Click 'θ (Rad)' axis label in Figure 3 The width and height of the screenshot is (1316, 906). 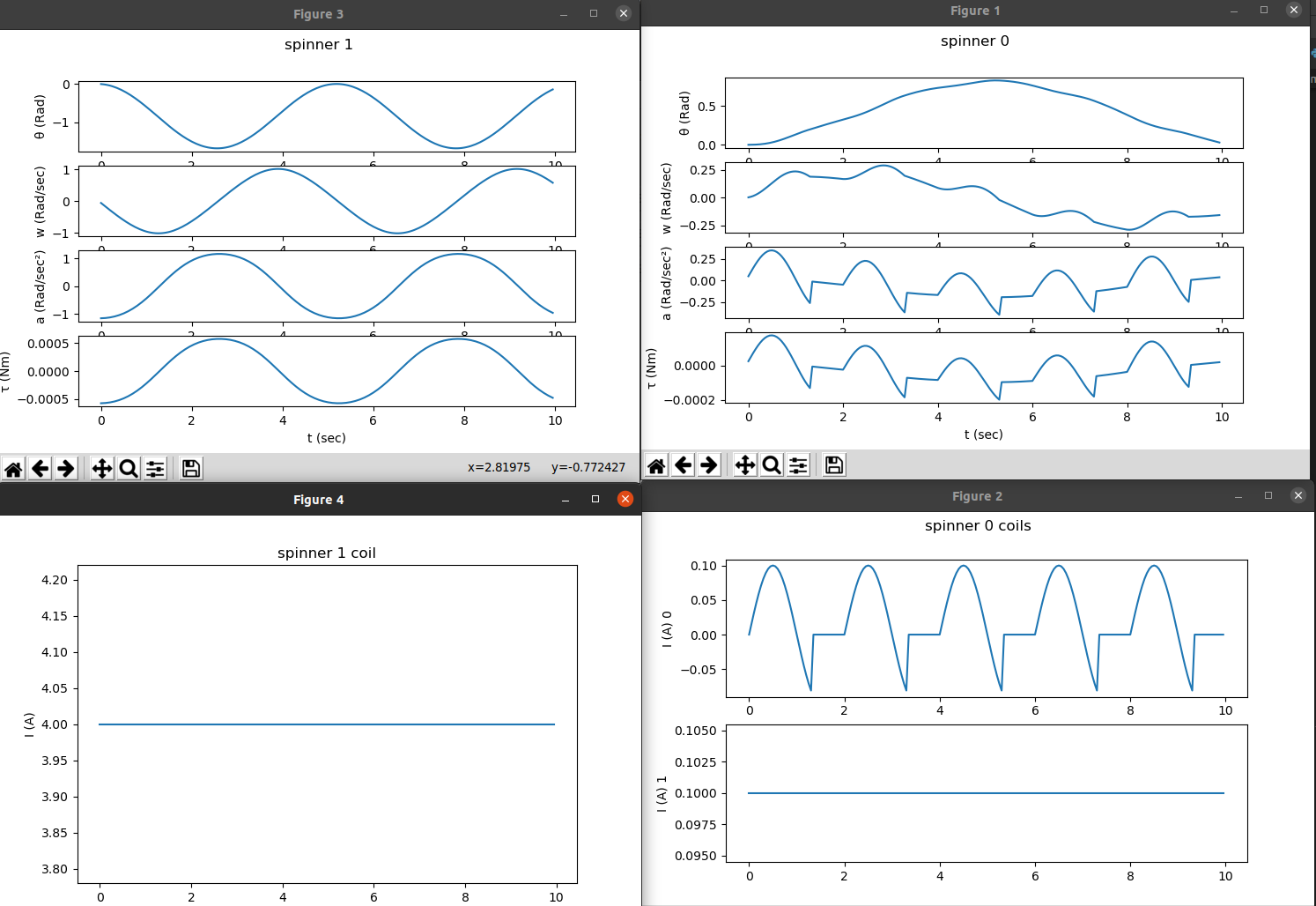coord(40,116)
